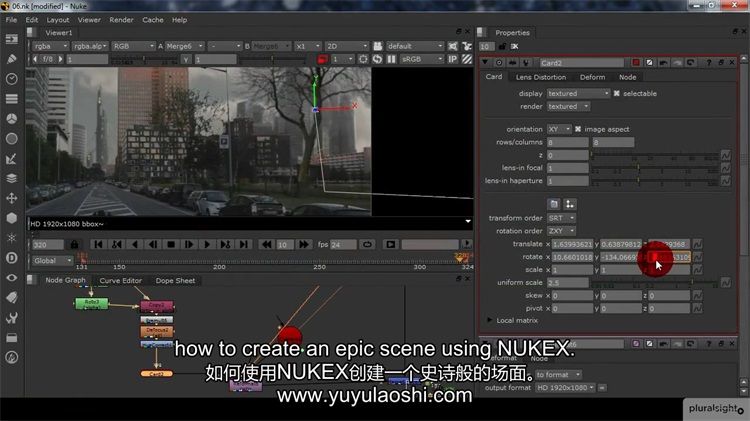Click the Card2 node name field
The height and width of the screenshot is (421, 750).
[581, 63]
